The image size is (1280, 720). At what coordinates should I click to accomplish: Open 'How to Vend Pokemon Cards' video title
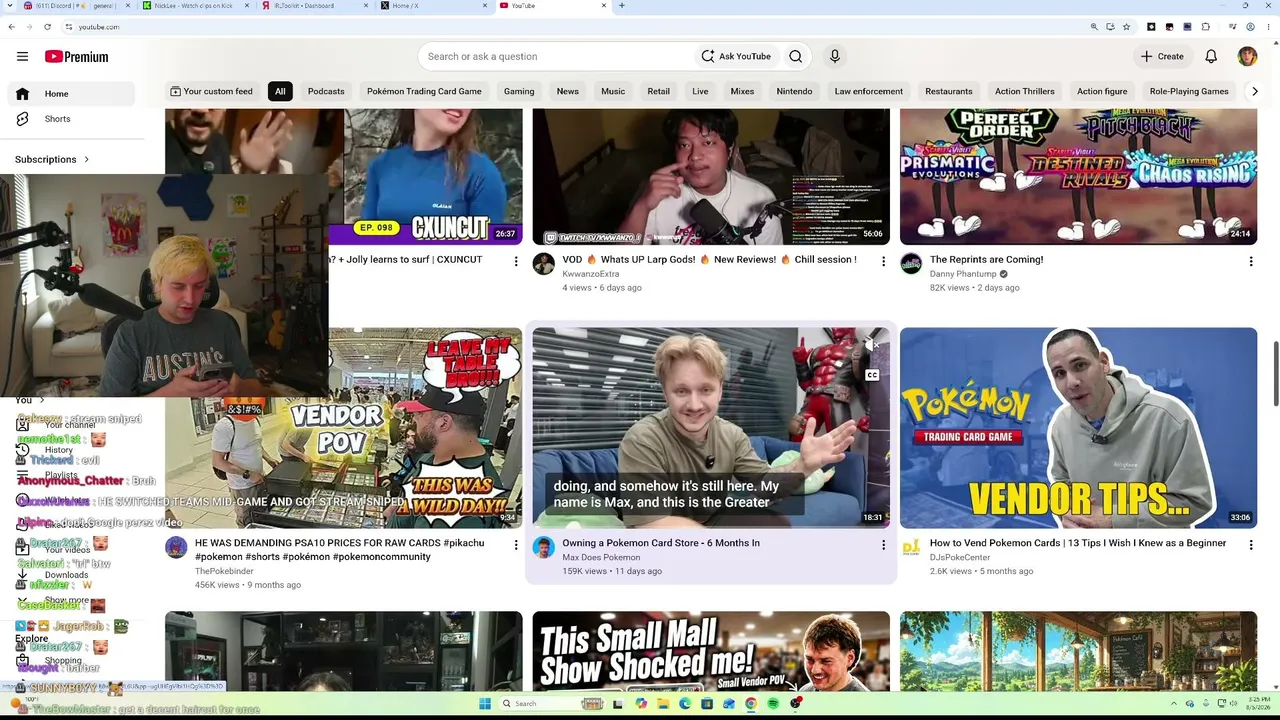(x=1078, y=544)
